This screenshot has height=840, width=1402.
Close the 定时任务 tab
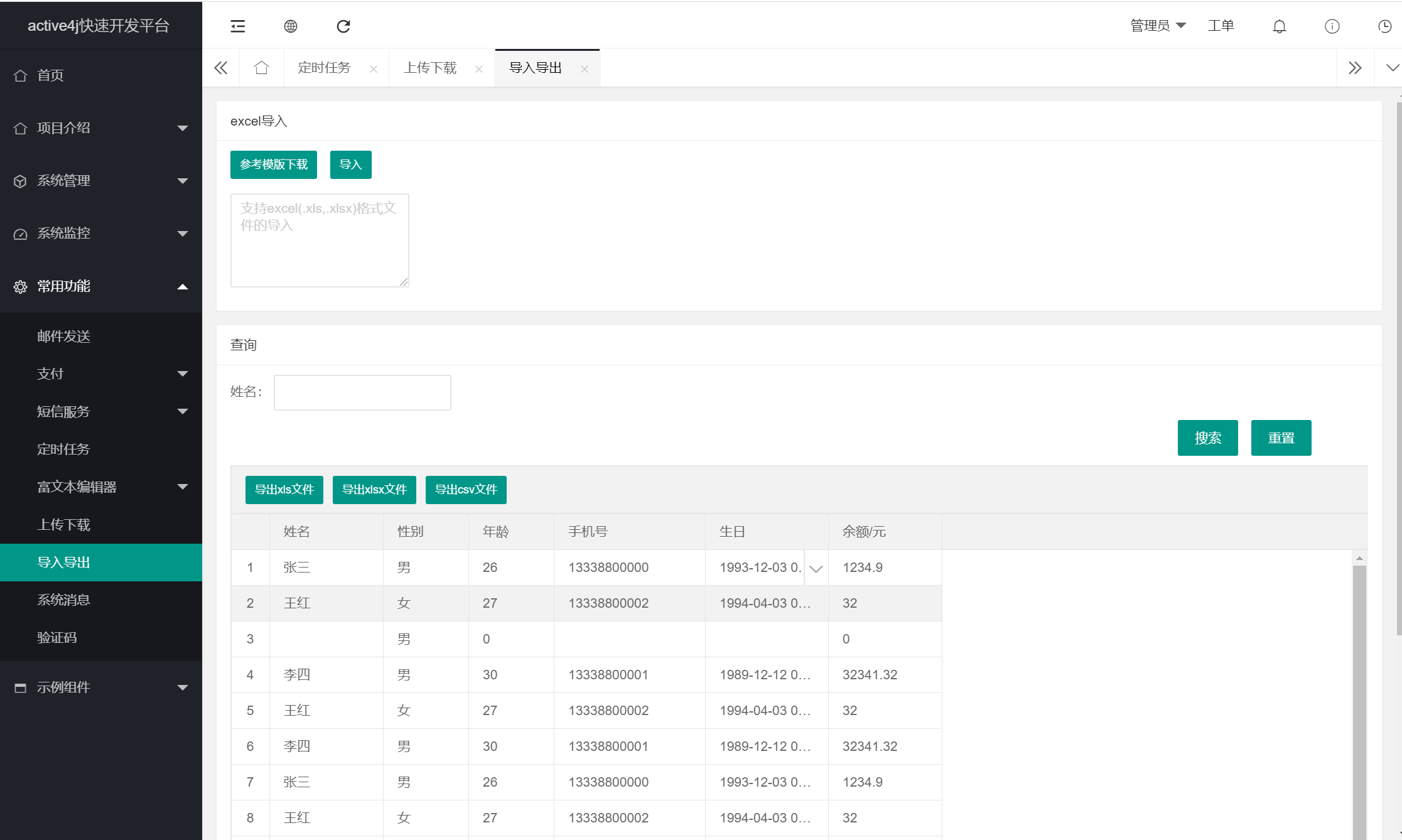[x=374, y=68]
